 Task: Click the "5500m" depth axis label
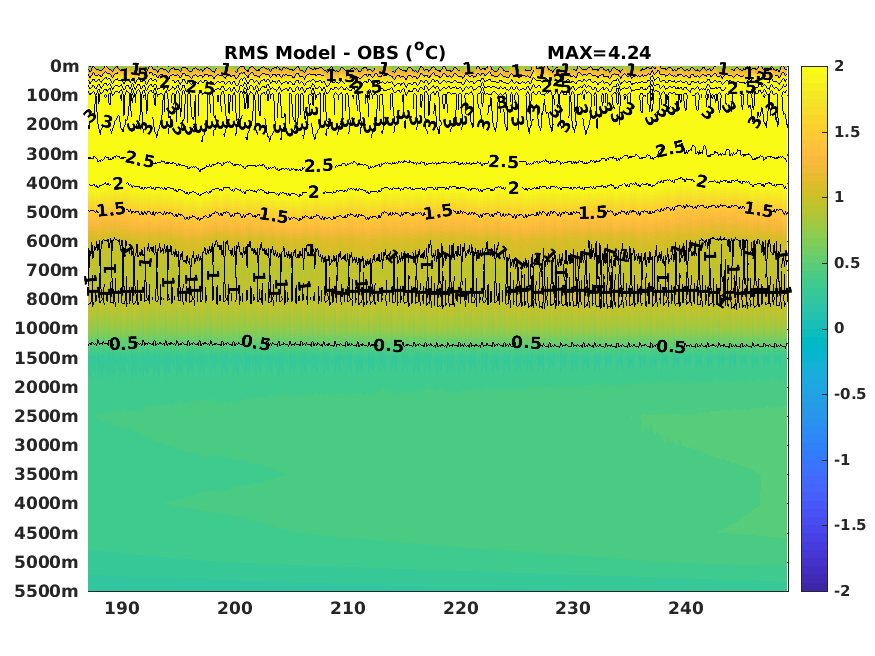47,591
